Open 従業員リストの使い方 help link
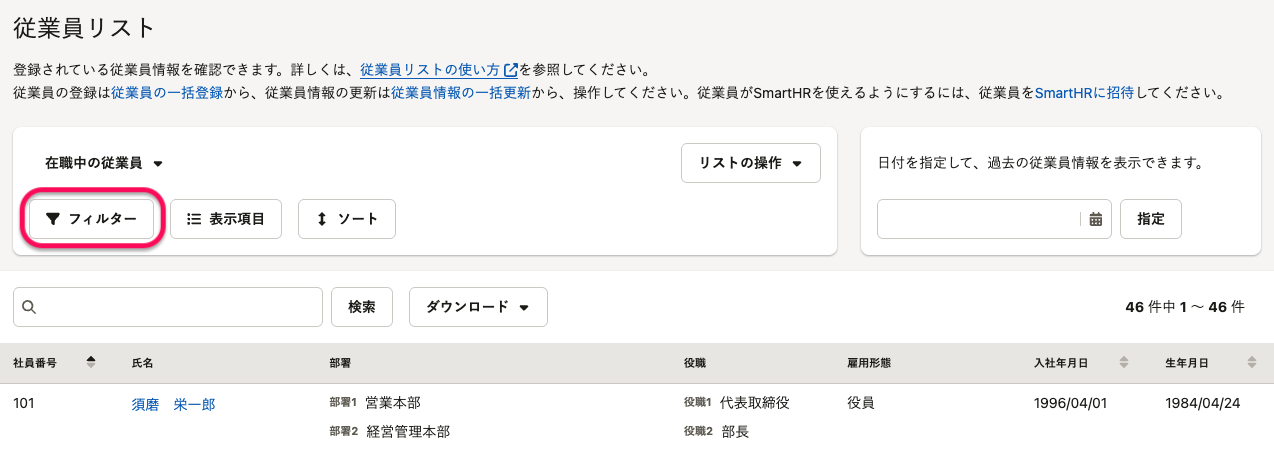1274x449 pixels. [x=438, y=70]
